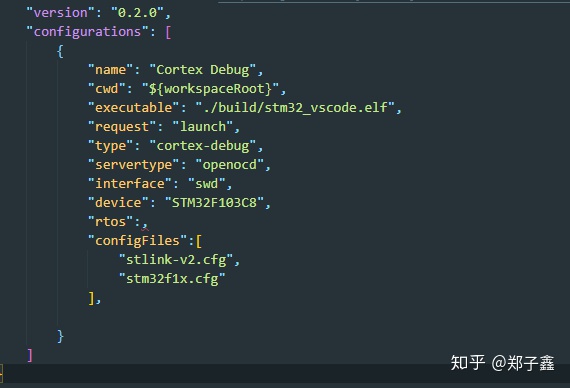Click the "request" key
The image size is (570, 388).
click(x=122, y=127)
